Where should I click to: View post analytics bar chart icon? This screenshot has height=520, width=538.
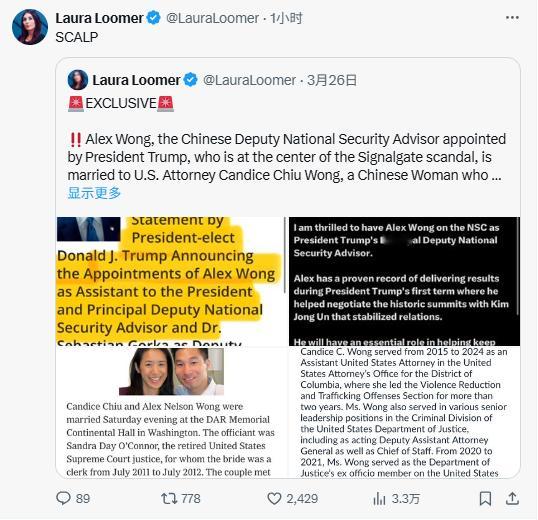(x=379, y=498)
